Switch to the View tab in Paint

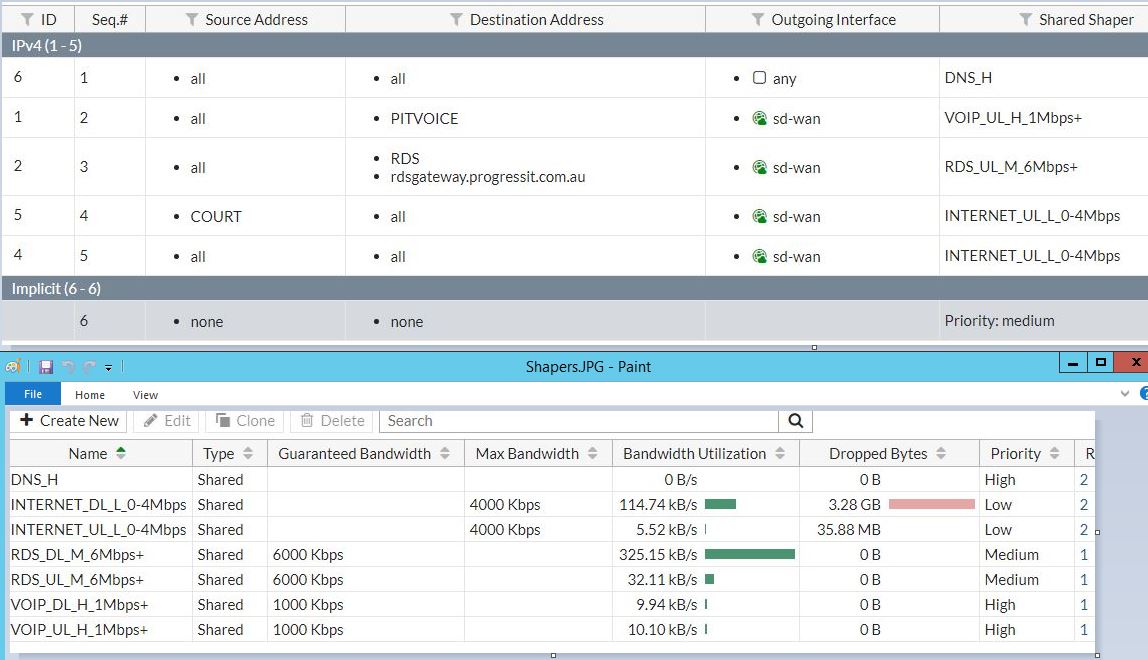click(x=145, y=395)
